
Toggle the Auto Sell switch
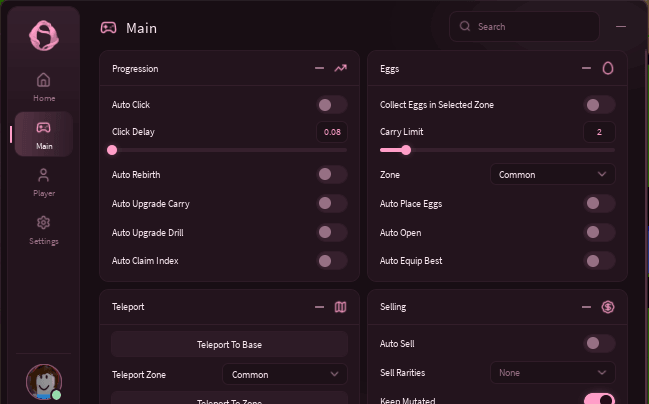pyautogui.click(x=599, y=343)
